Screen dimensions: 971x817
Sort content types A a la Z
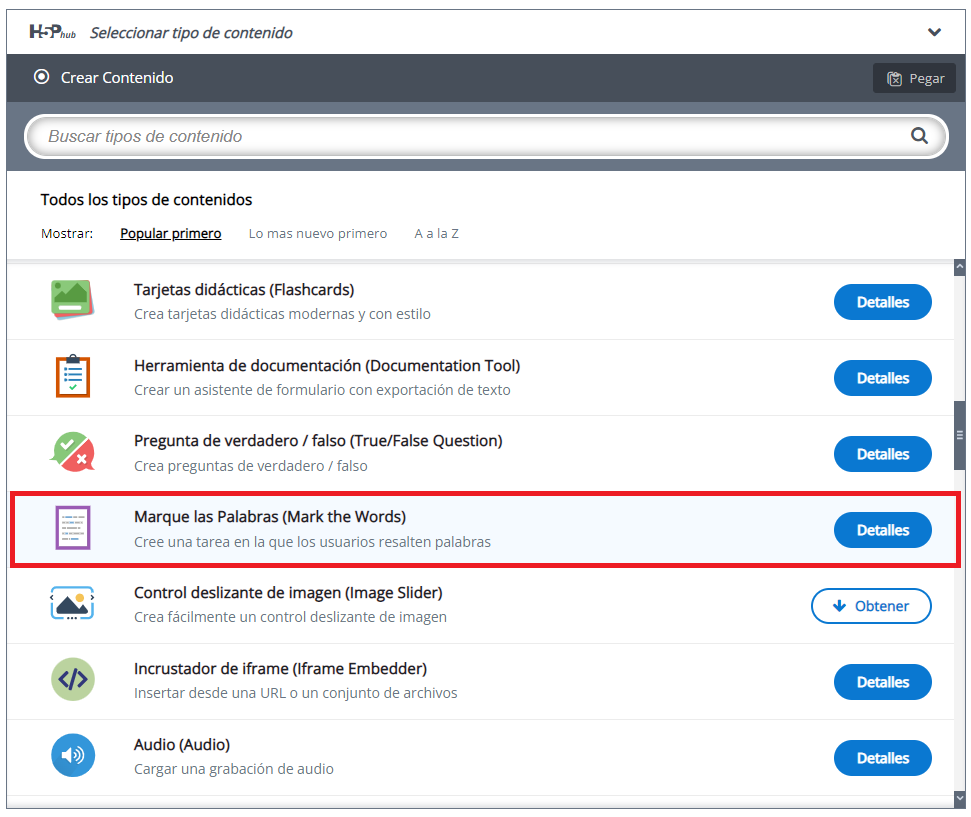(x=437, y=234)
